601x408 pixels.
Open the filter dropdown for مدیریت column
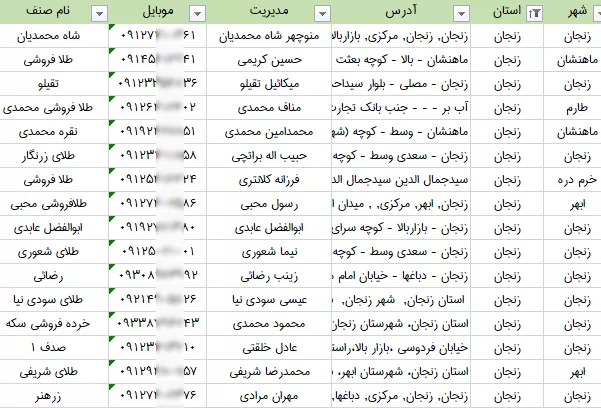322,14
